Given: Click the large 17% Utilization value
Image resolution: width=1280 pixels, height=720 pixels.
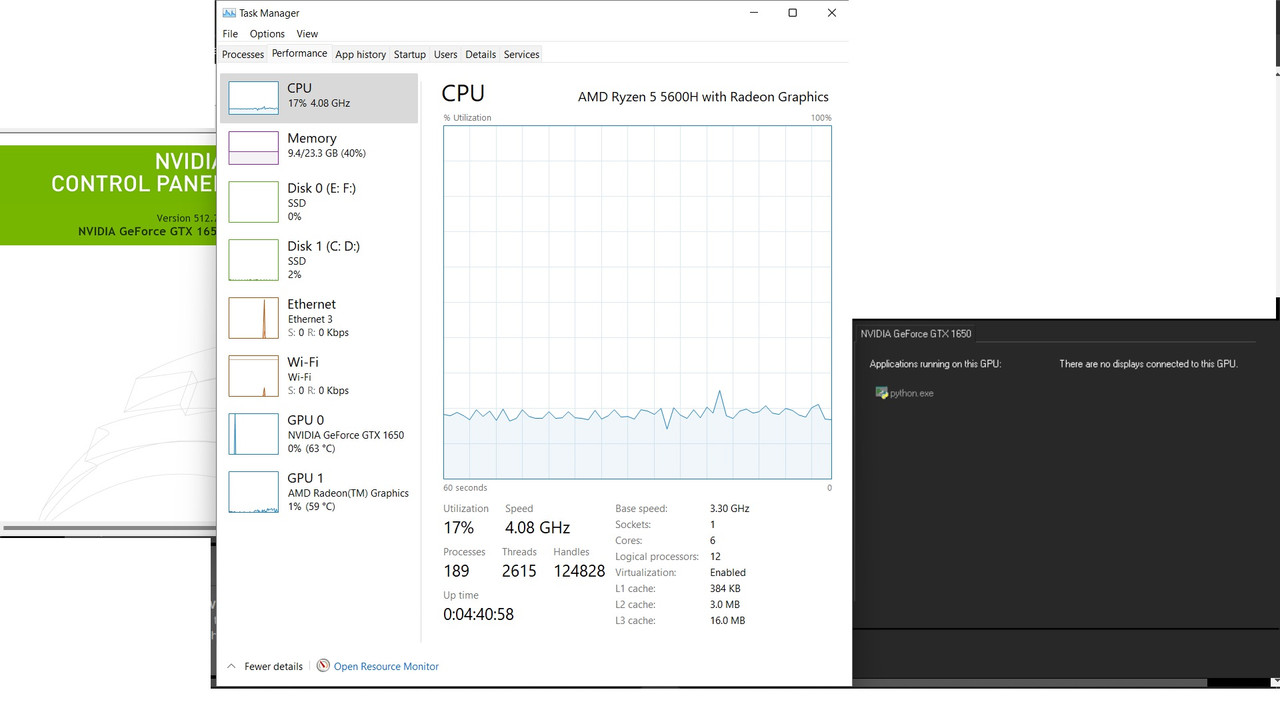Looking at the screenshot, I should pyautogui.click(x=458, y=527).
